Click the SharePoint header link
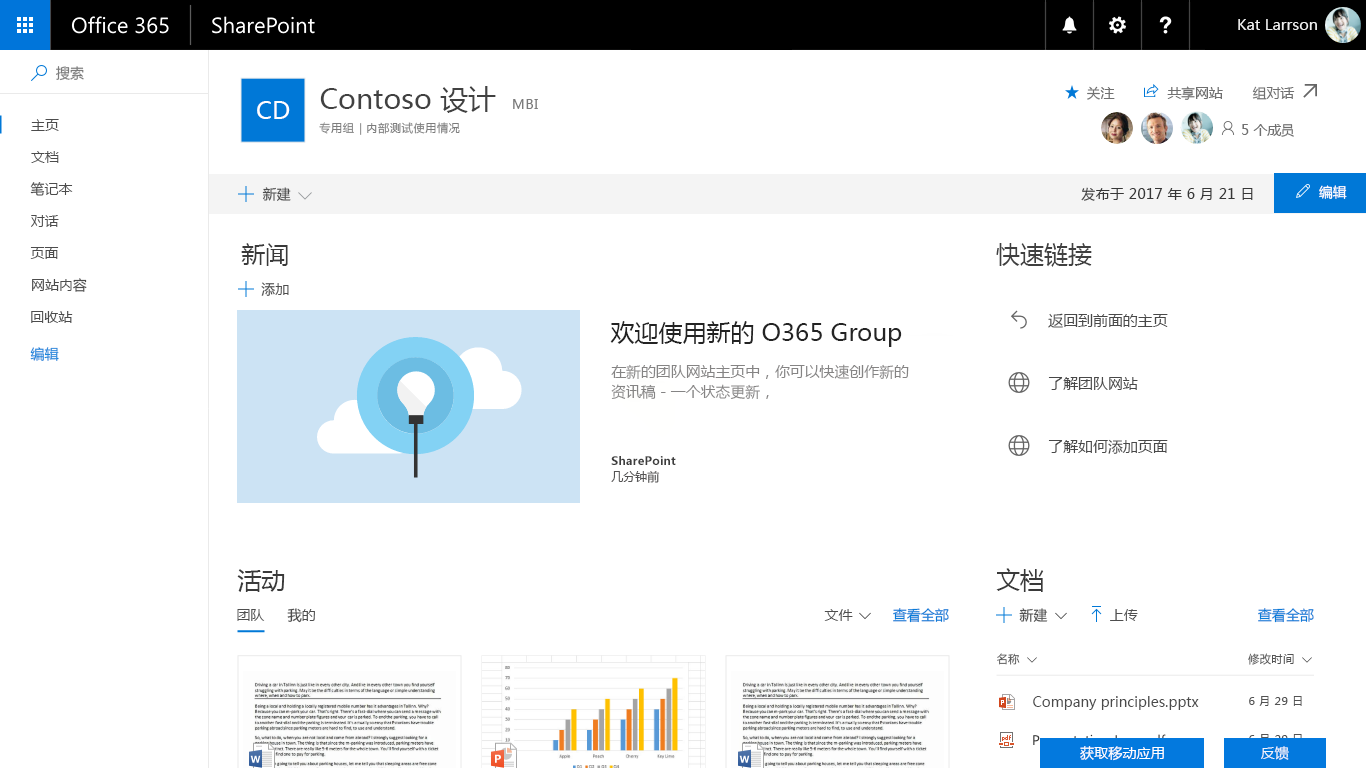The height and width of the screenshot is (768, 1366). coord(263,25)
